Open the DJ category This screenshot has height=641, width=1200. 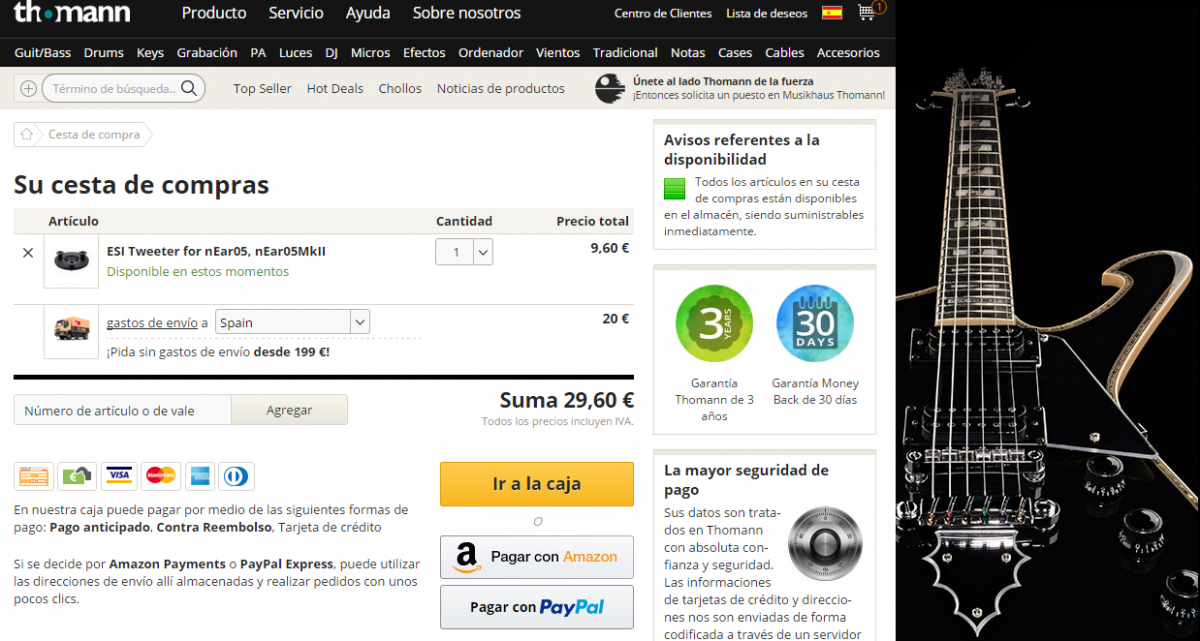pyautogui.click(x=332, y=53)
